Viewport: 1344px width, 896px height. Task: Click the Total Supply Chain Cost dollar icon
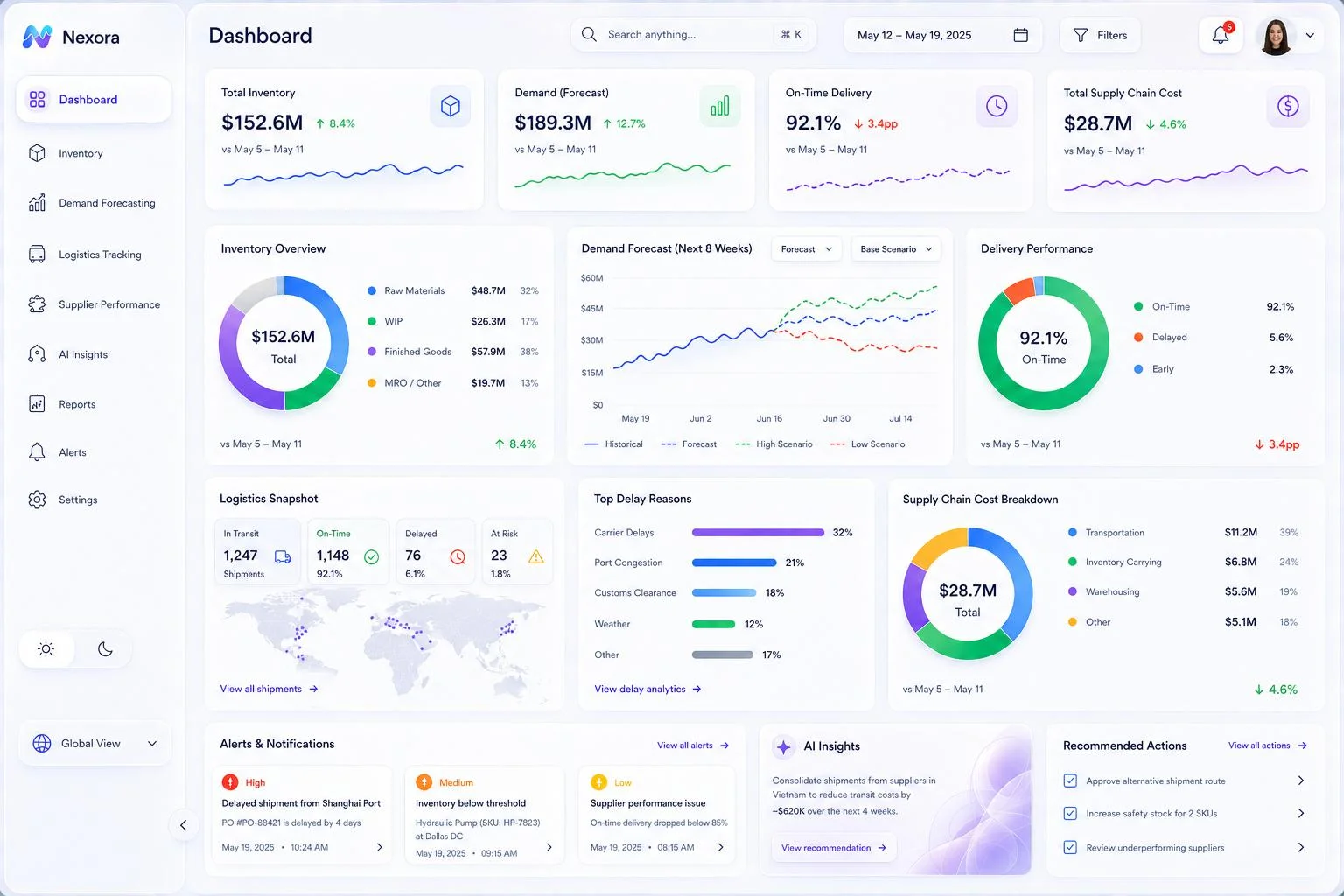tap(1288, 107)
